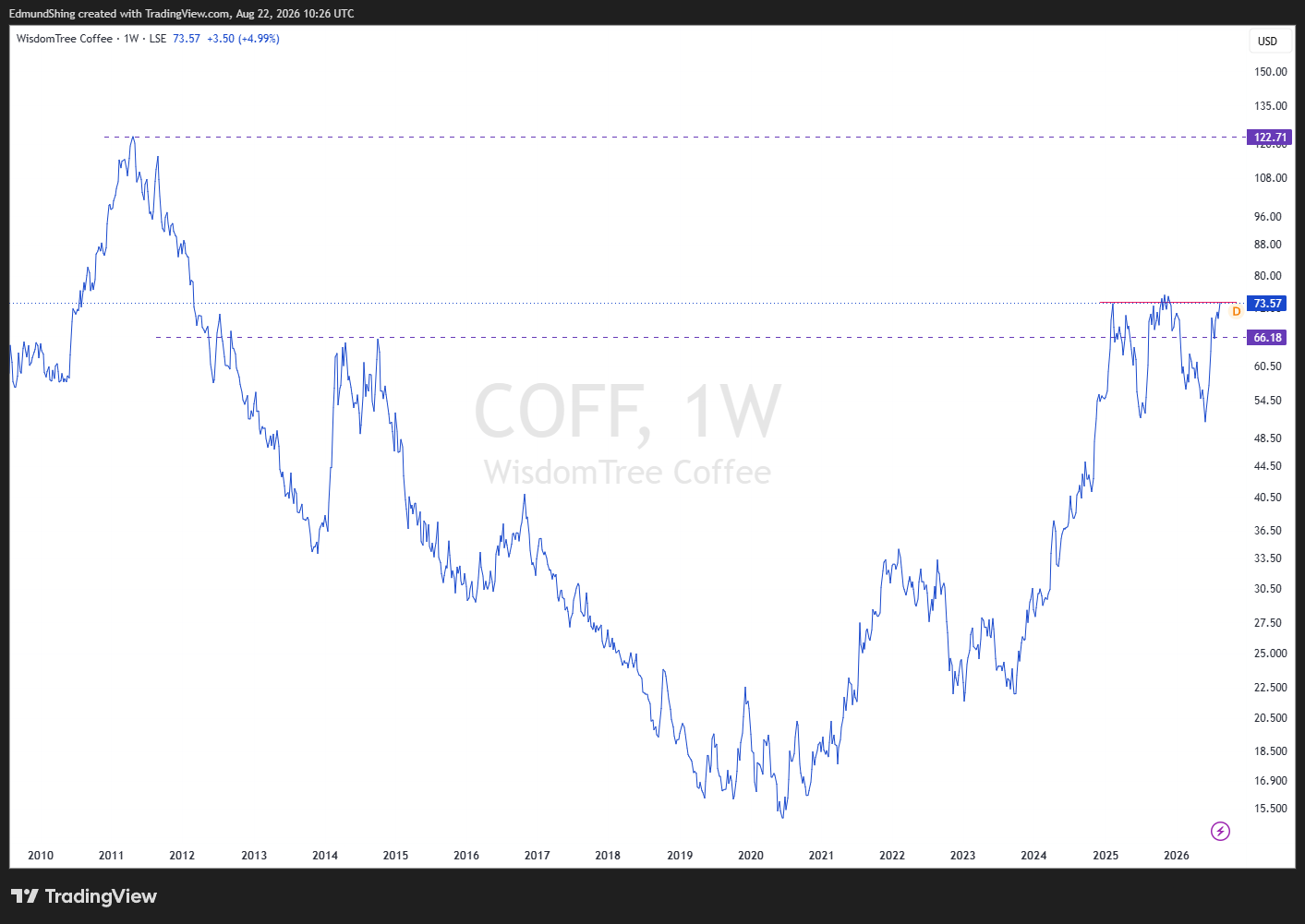The image size is (1305, 924).
Task: Click the 2010 label on time axis
Action: coord(41,856)
